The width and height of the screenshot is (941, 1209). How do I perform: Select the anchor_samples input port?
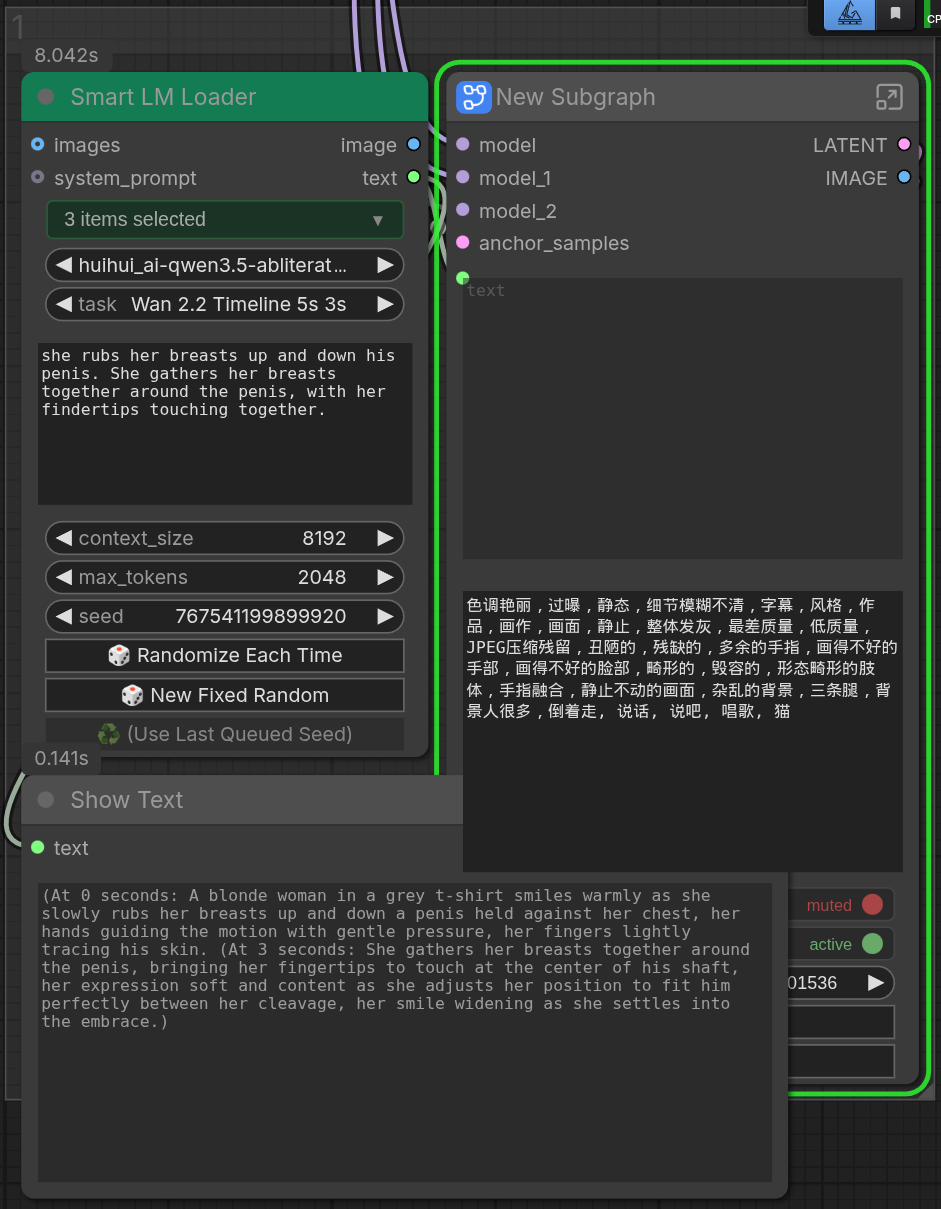coord(463,243)
